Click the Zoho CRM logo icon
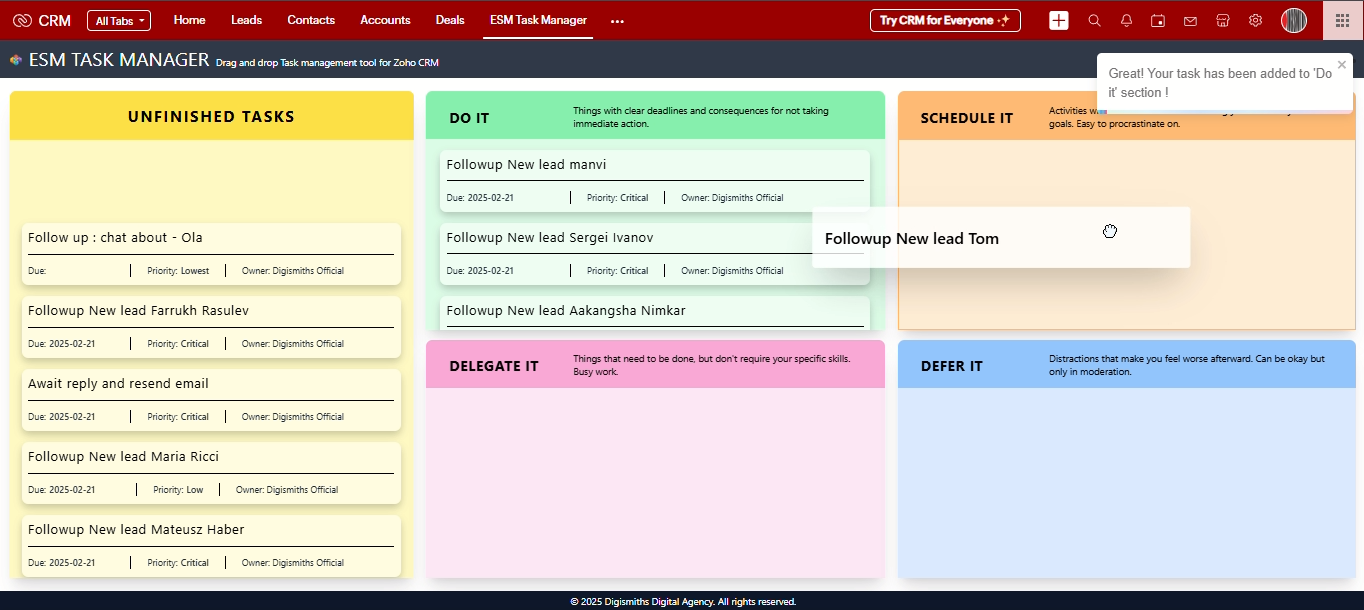This screenshot has width=1364, height=610. point(22,20)
